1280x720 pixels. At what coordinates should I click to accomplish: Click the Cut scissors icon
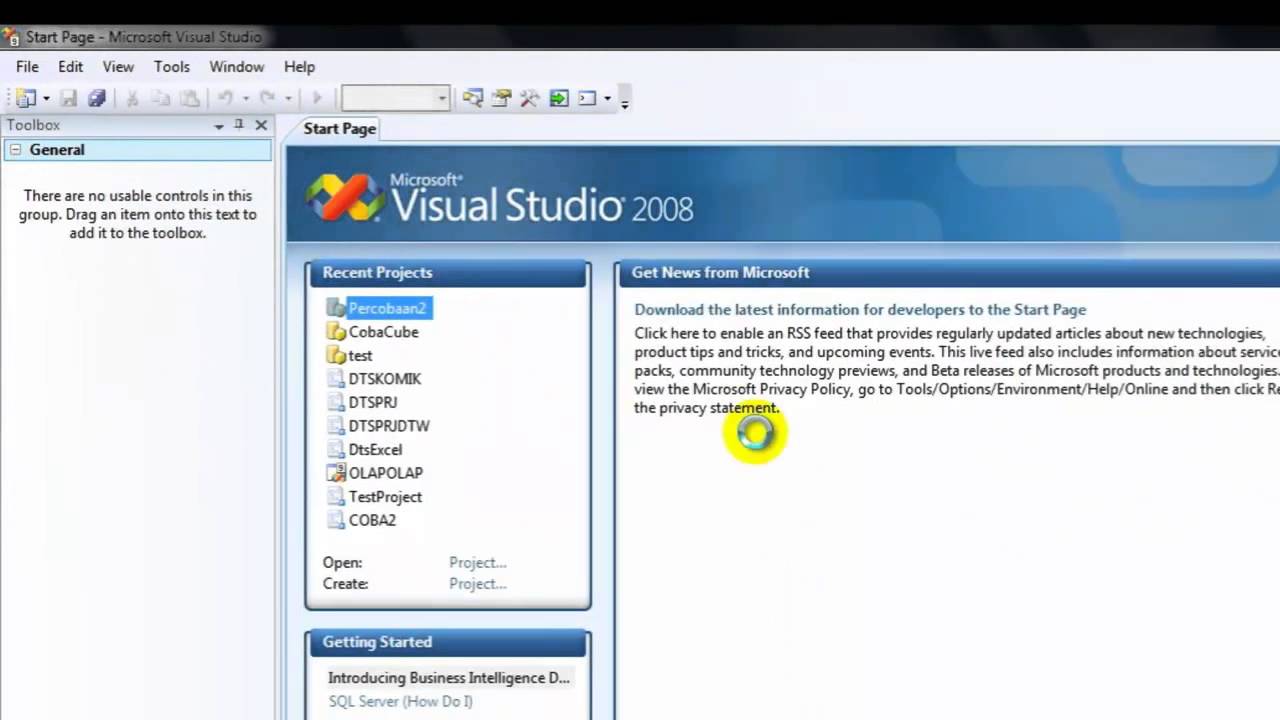click(x=132, y=98)
